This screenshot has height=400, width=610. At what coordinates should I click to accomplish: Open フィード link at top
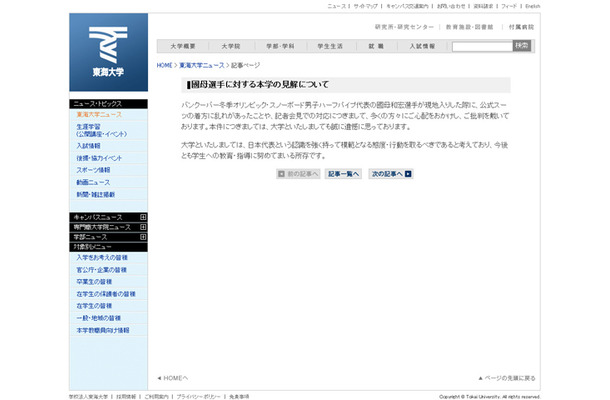[x=509, y=6]
